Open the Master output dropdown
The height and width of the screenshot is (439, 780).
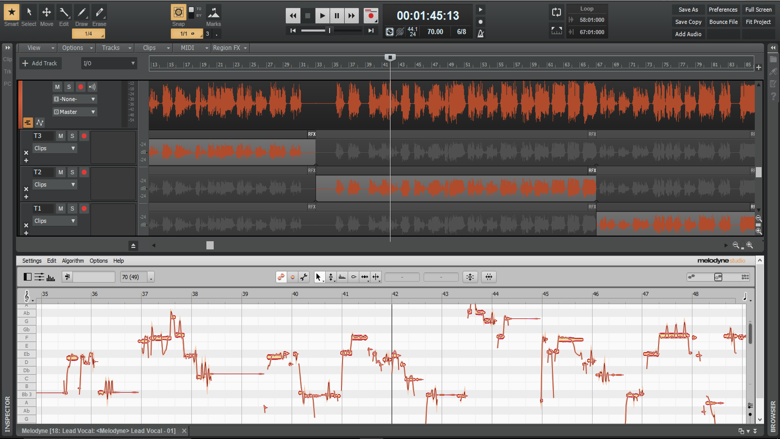coord(75,111)
